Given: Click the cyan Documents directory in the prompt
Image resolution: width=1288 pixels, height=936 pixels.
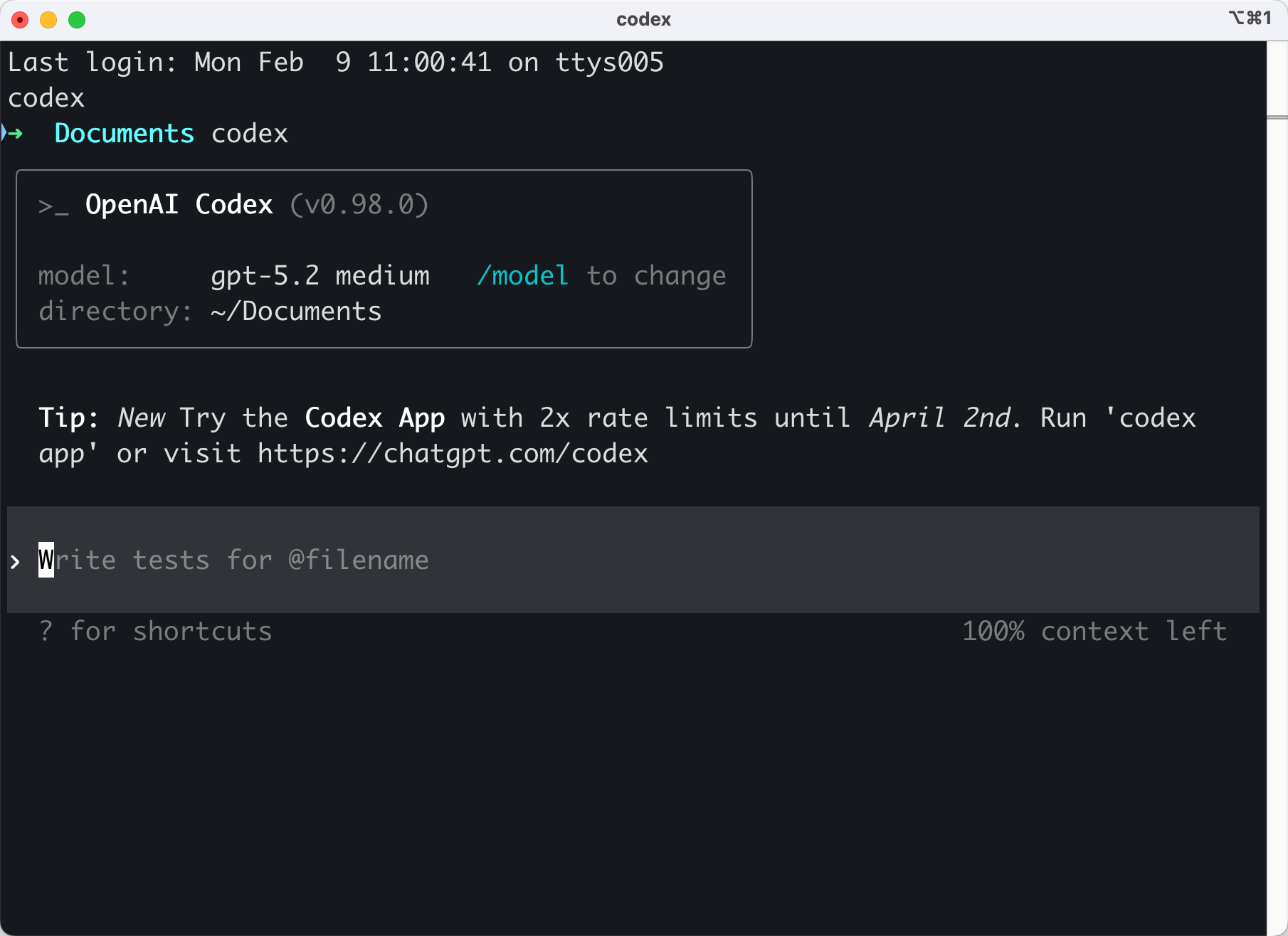Looking at the screenshot, I should click(124, 134).
